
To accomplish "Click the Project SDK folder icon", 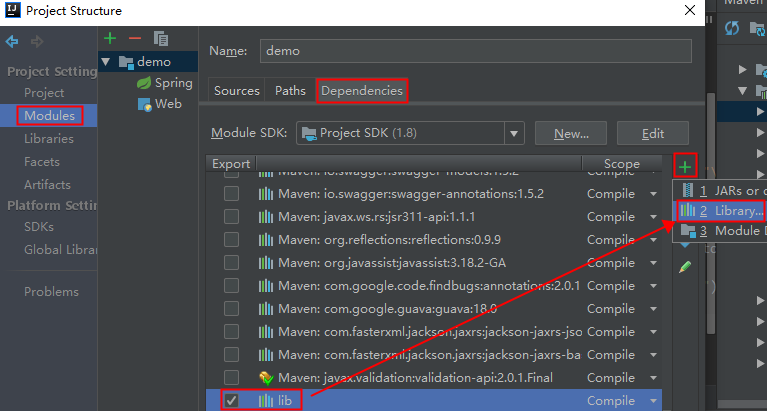I will (309, 133).
